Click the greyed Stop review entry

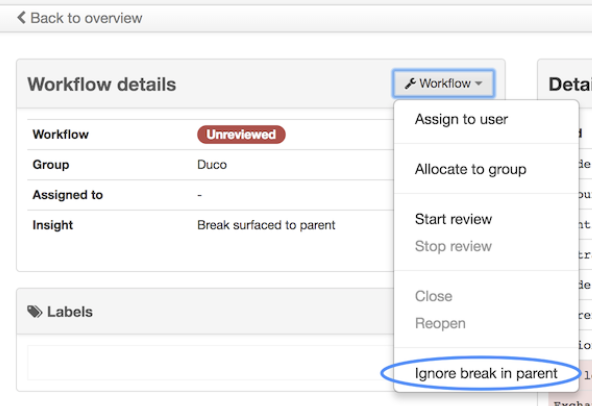453,246
